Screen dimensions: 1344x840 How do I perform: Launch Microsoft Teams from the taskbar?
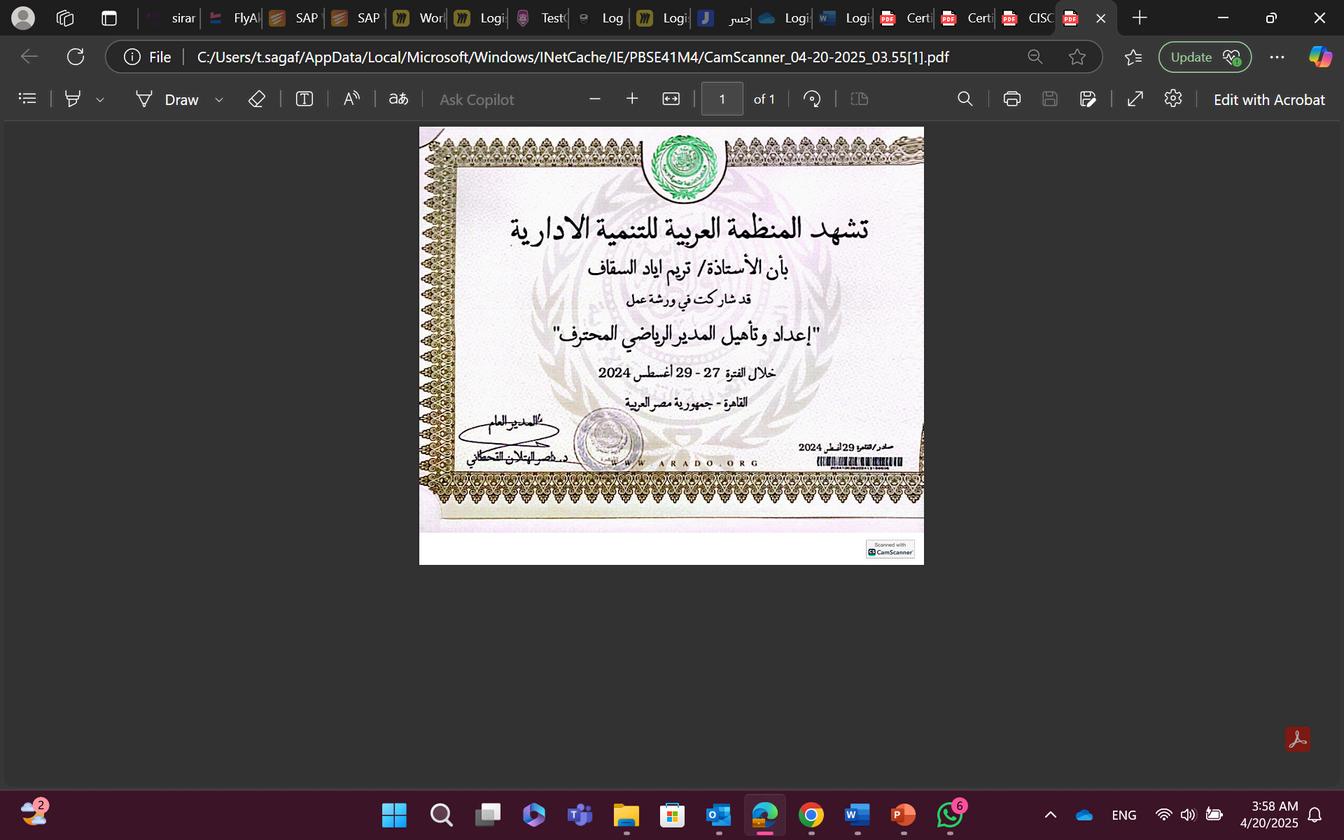(580, 815)
